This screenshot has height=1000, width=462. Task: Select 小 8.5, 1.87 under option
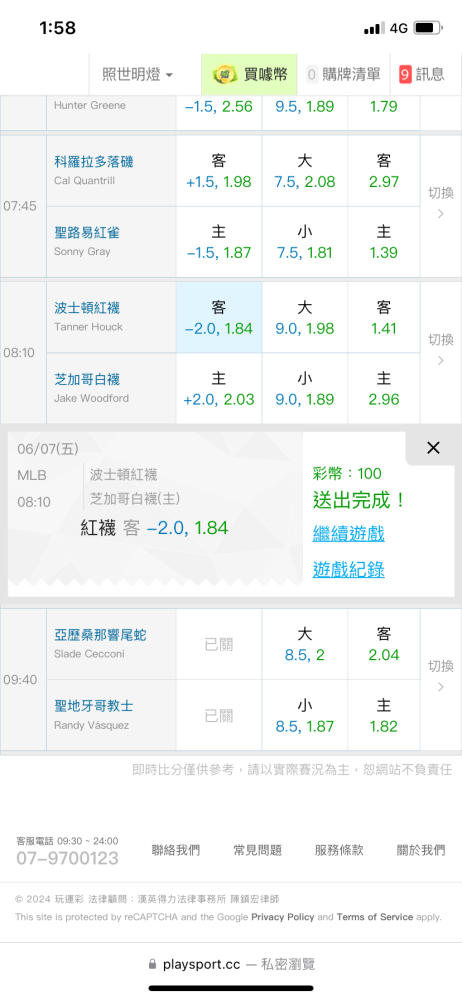(305, 715)
